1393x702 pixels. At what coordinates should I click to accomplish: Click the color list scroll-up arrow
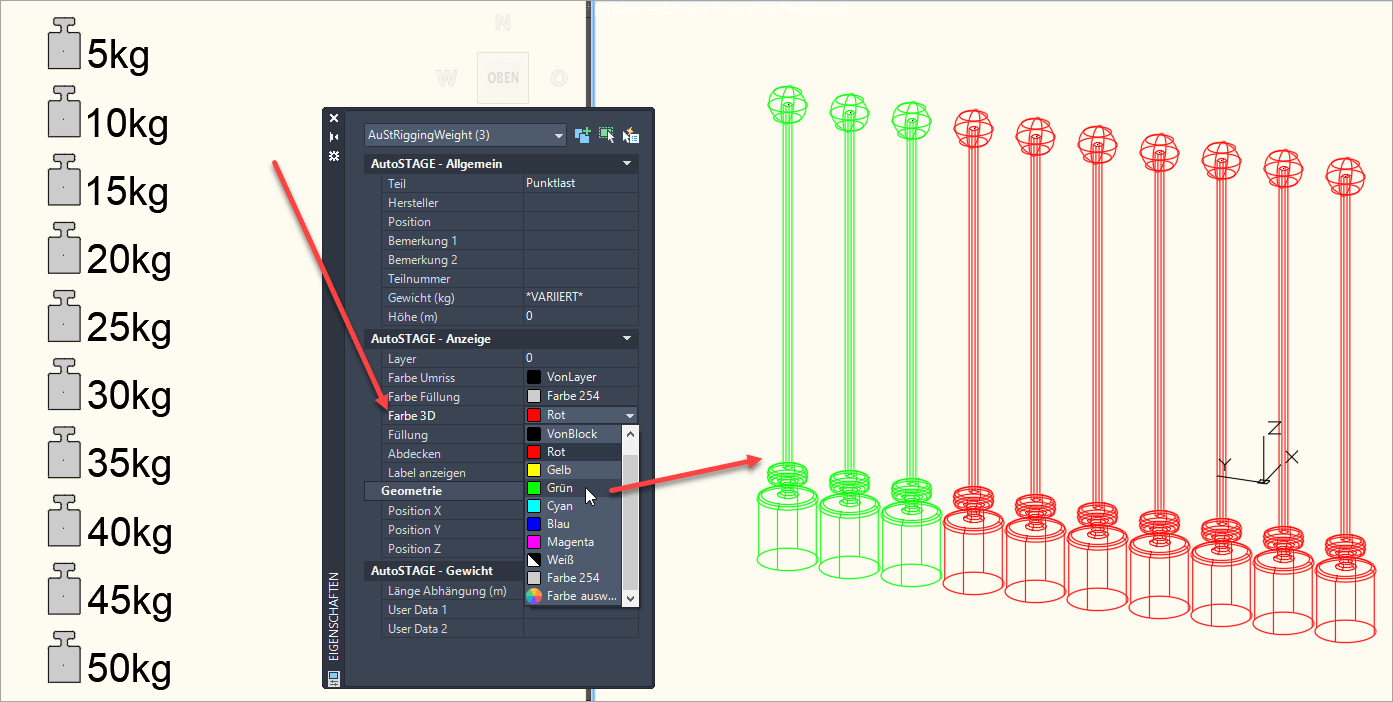[x=630, y=434]
